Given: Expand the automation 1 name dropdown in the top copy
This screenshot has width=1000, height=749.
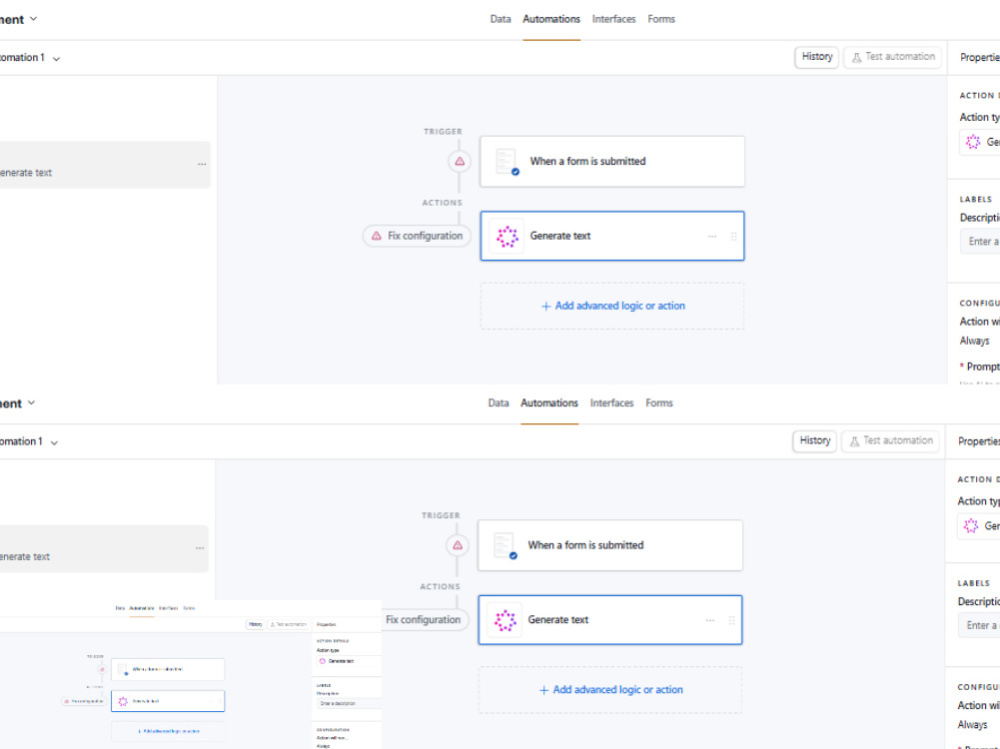Looking at the screenshot, I should click(x=56, y=59).
